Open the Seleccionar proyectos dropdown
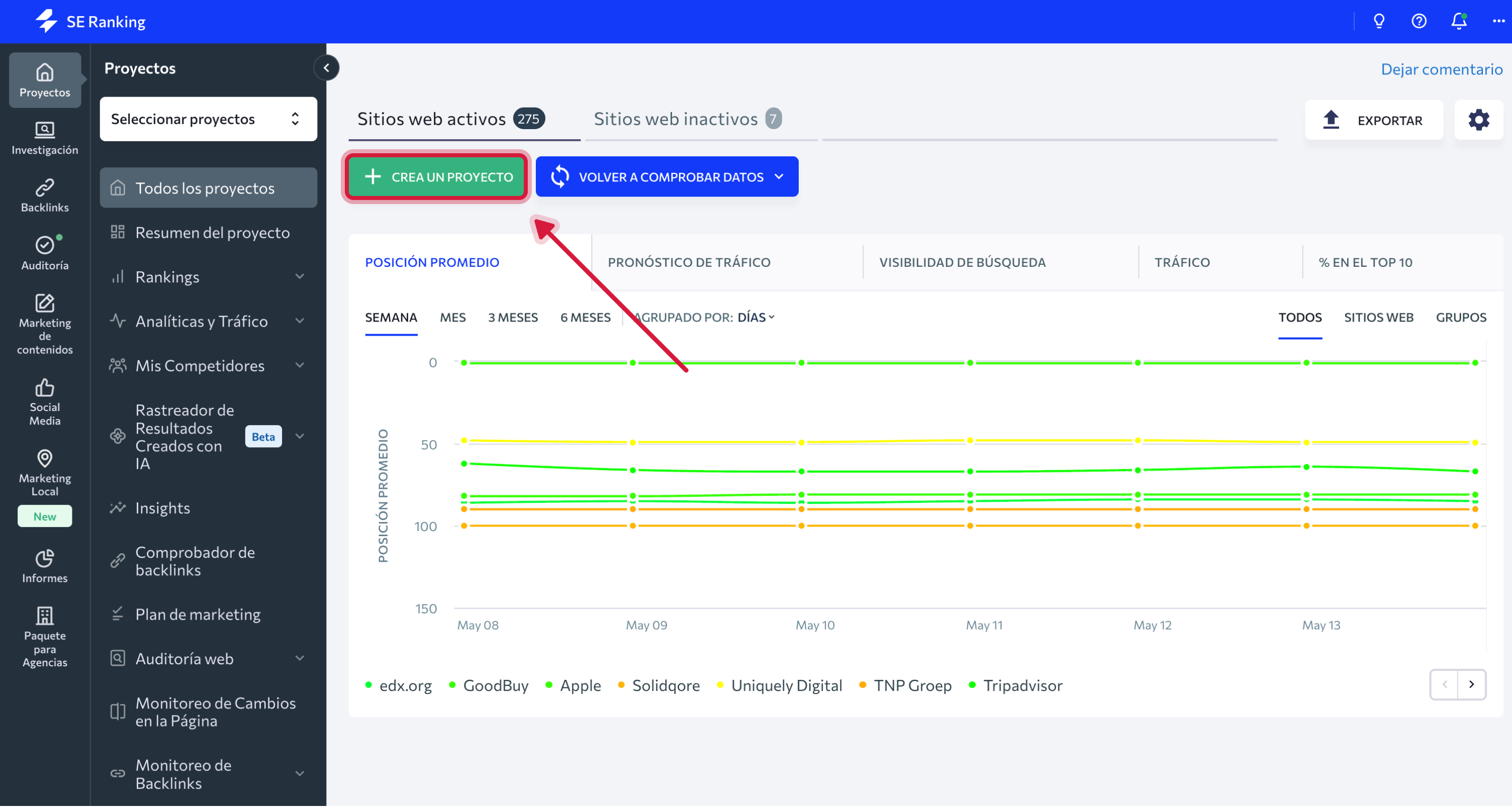The height and width of the screenshot is (810, 1512). tap(208, 119)
